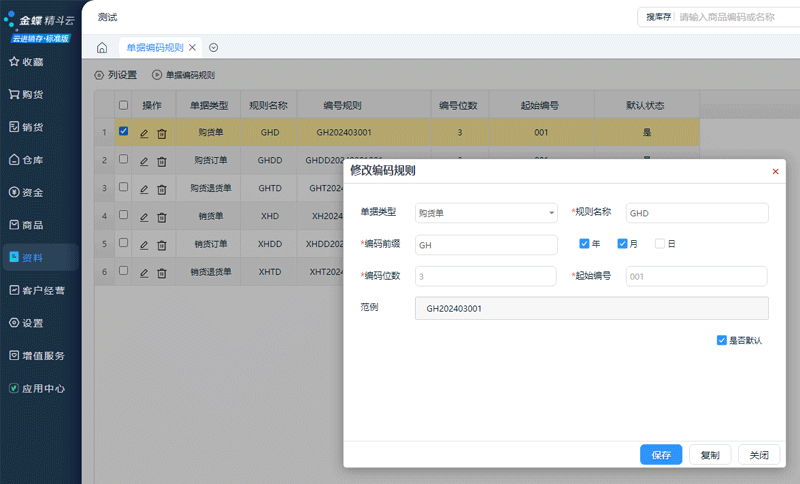Uncheck the 月 month checkbox

622,244
